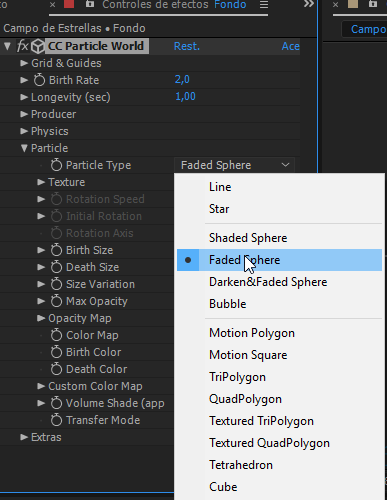Toggle Birth Rate stopwatch

pyautogui.click(x=39, y=80)
